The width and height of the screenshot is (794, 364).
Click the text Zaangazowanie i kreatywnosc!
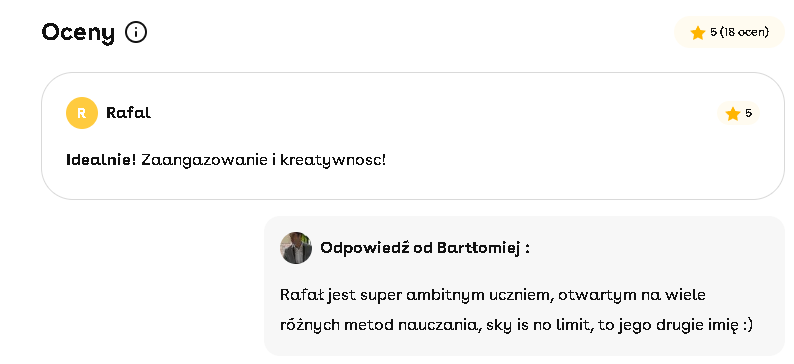point(263,160)
